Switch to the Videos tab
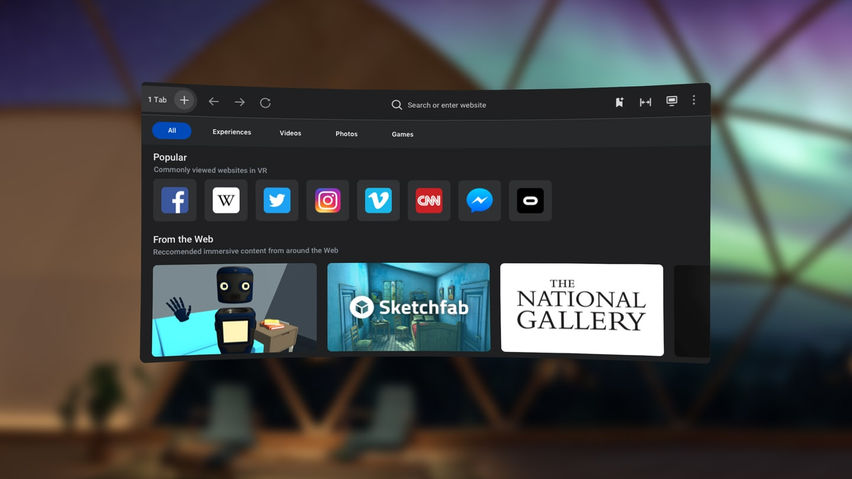 pyautogui.click(x=290, y=133)
